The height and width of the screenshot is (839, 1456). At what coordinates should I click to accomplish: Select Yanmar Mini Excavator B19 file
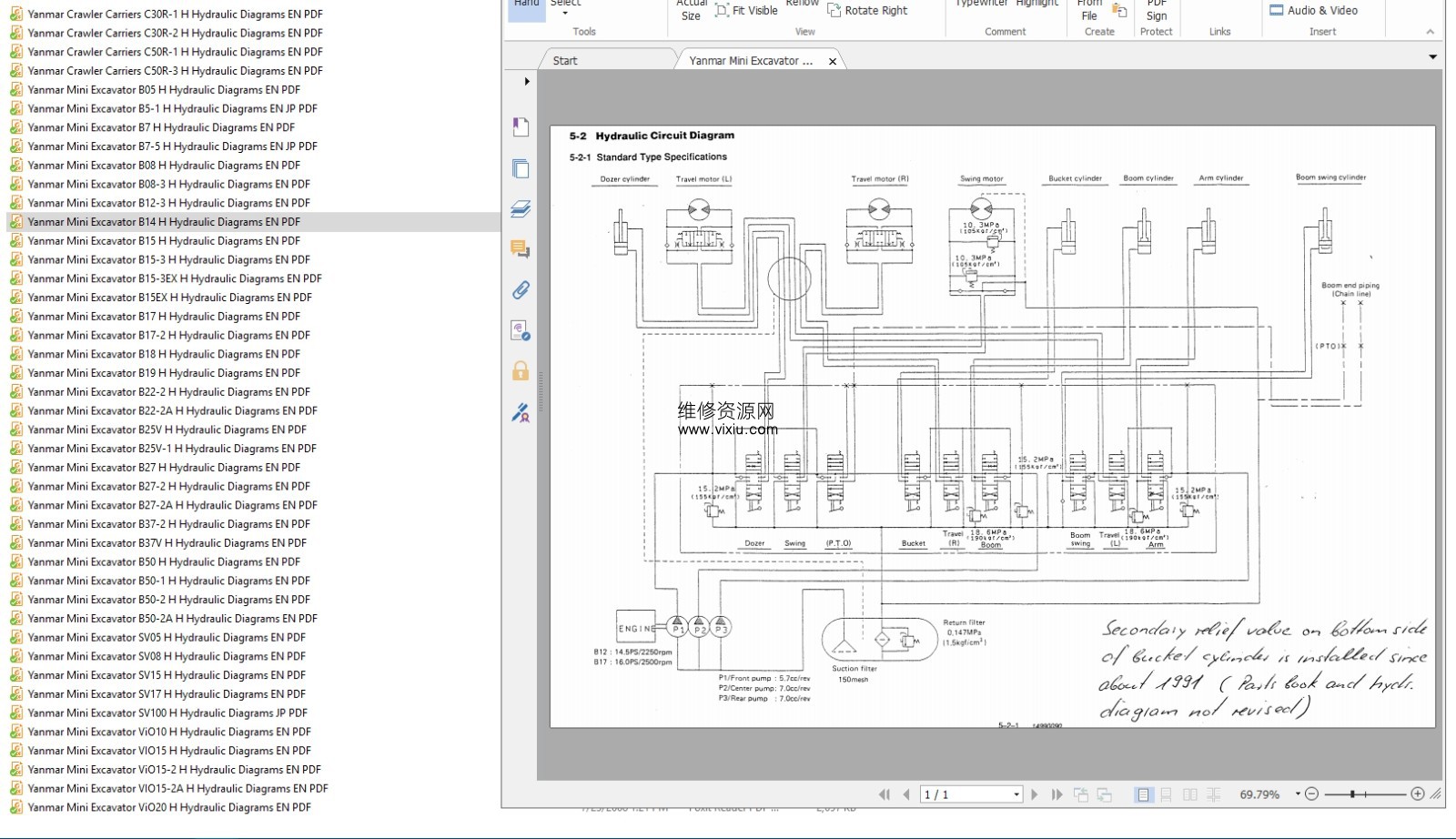[x=164, y=373]
